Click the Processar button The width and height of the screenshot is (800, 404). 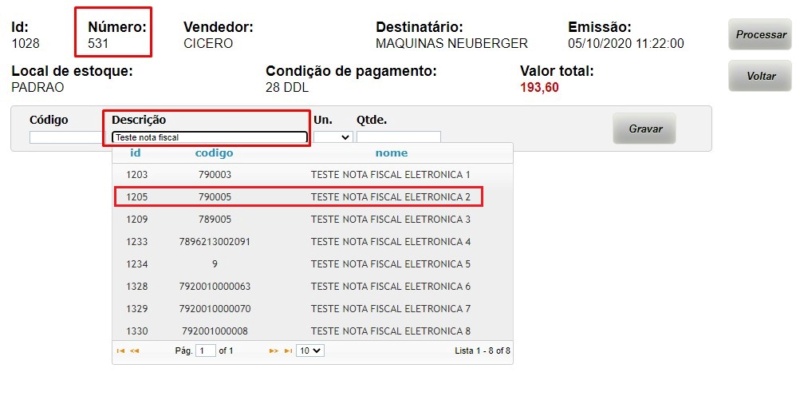point(760,35)
